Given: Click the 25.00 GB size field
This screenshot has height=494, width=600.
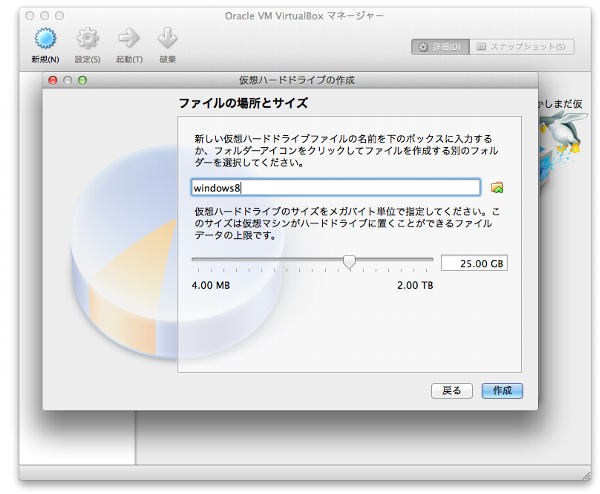Looking at the screenshot, I should point(474,263).
